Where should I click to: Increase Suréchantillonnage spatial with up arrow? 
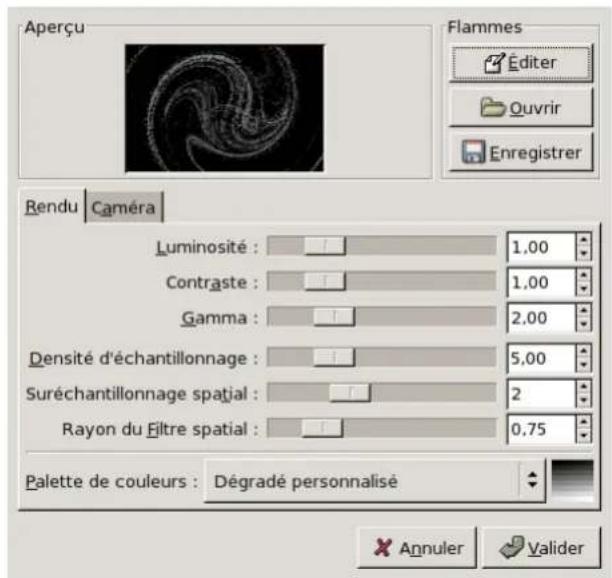coord(584,387)
